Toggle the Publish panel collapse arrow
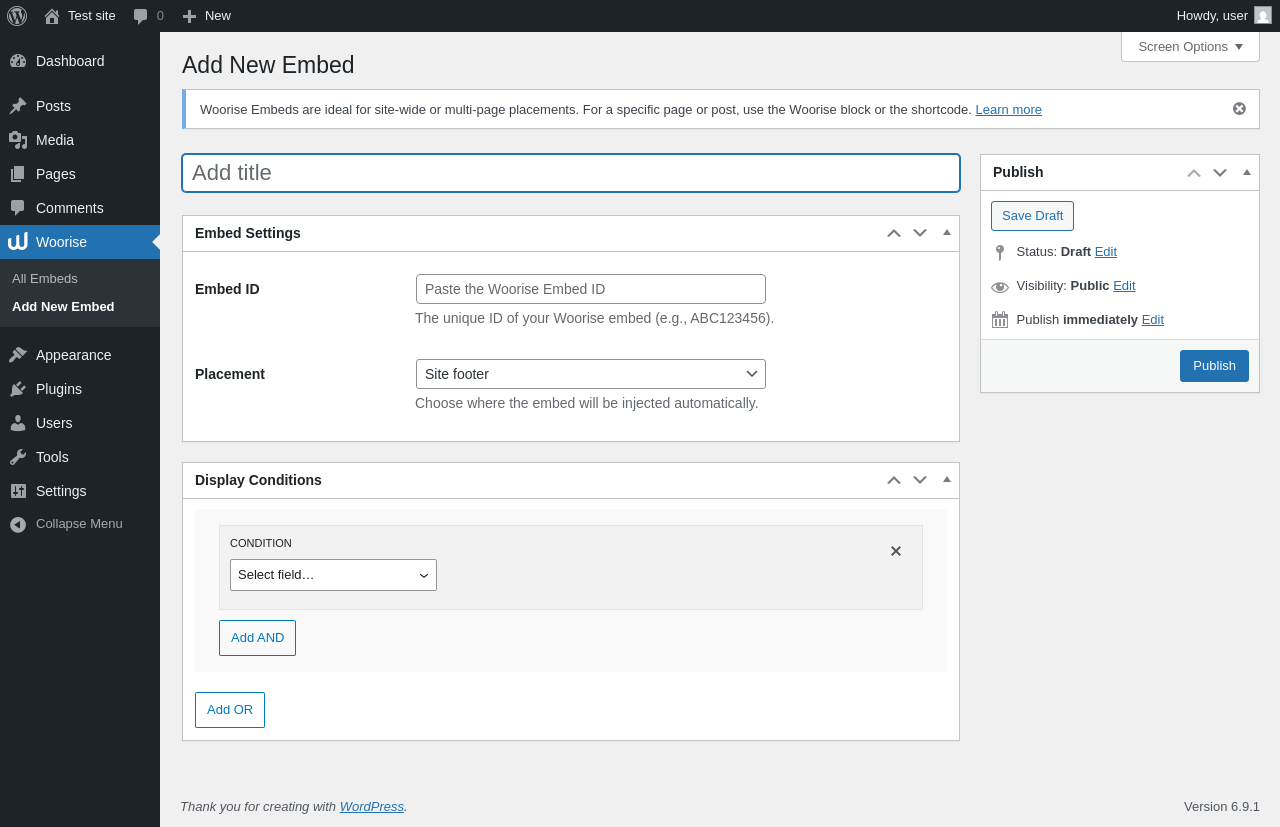The height and width of the screenshot is (827, 1280). click(1247, 172)
